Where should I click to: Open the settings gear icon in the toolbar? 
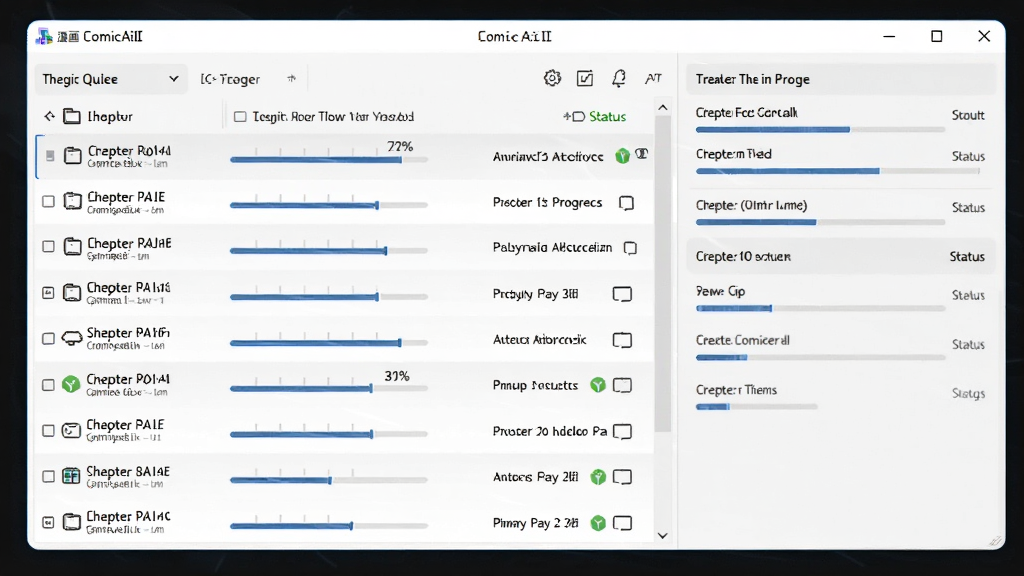pos(552,78)
